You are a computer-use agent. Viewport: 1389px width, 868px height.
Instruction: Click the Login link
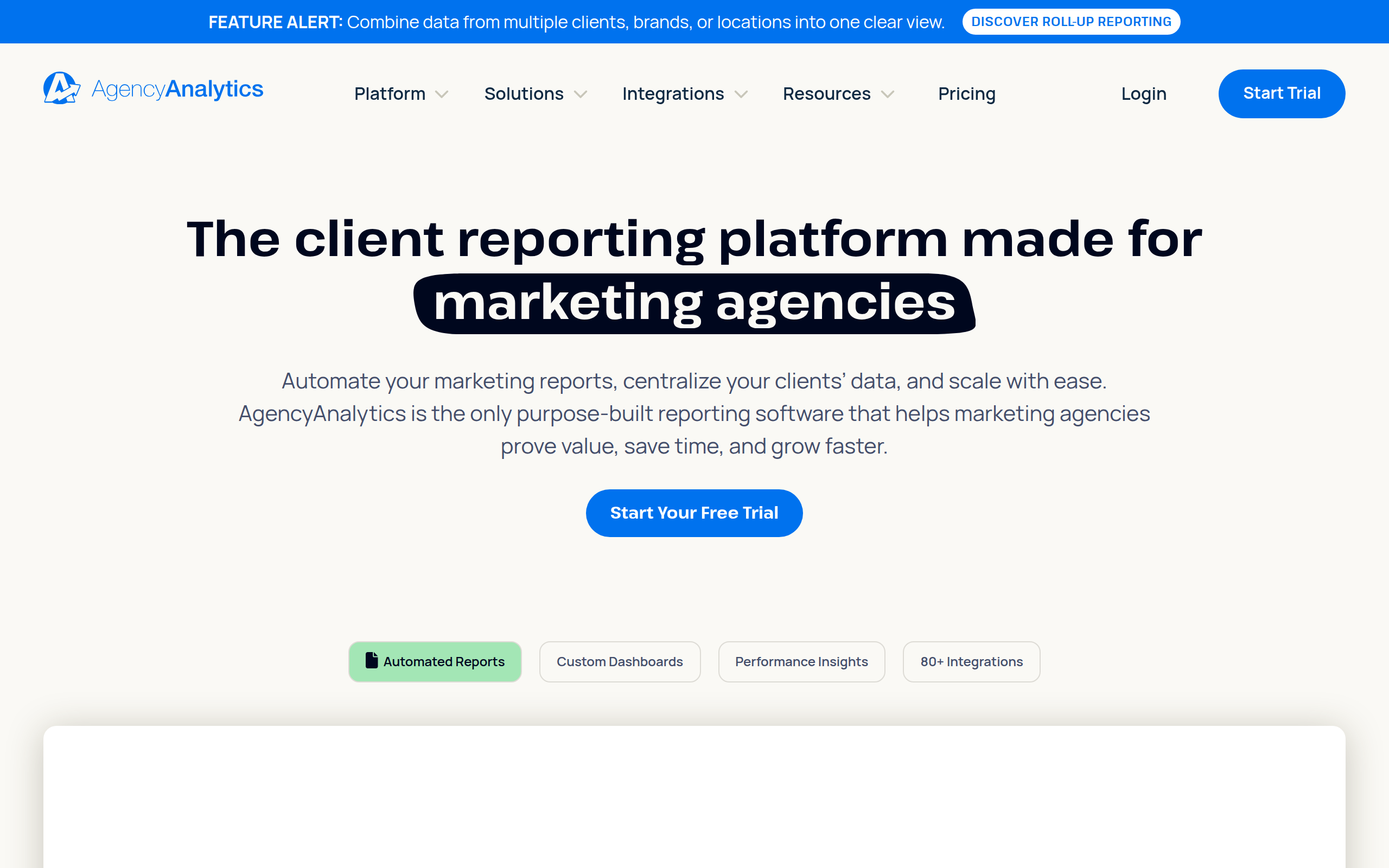1143,93
